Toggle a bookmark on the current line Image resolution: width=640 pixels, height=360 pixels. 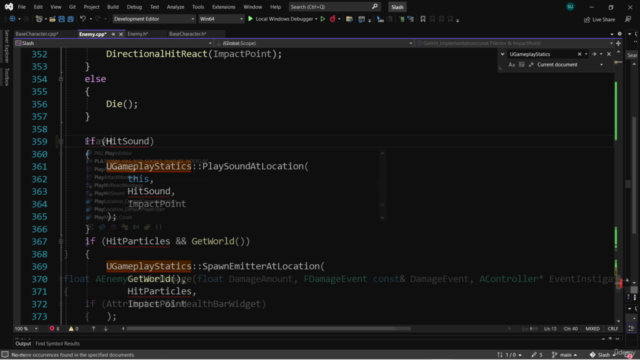tap(423, 19)
